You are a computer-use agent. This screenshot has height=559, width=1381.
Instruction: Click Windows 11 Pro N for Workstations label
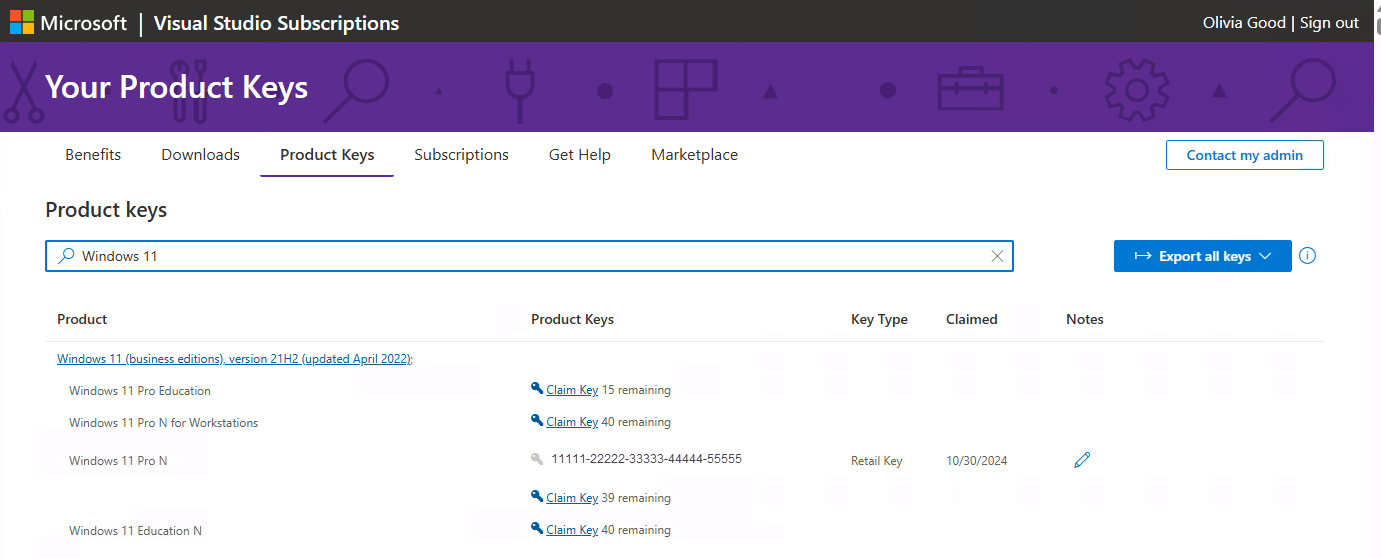163,423
